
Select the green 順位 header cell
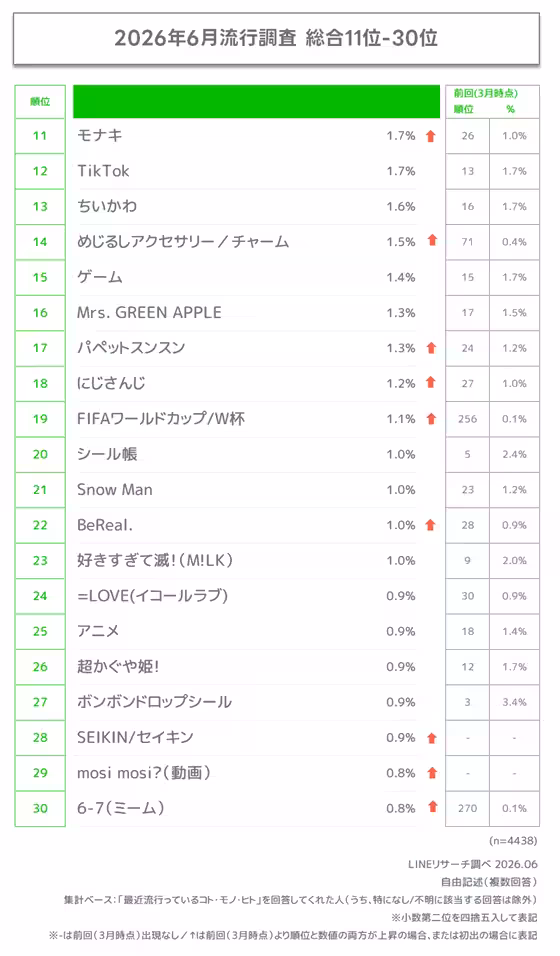point(40,102)
